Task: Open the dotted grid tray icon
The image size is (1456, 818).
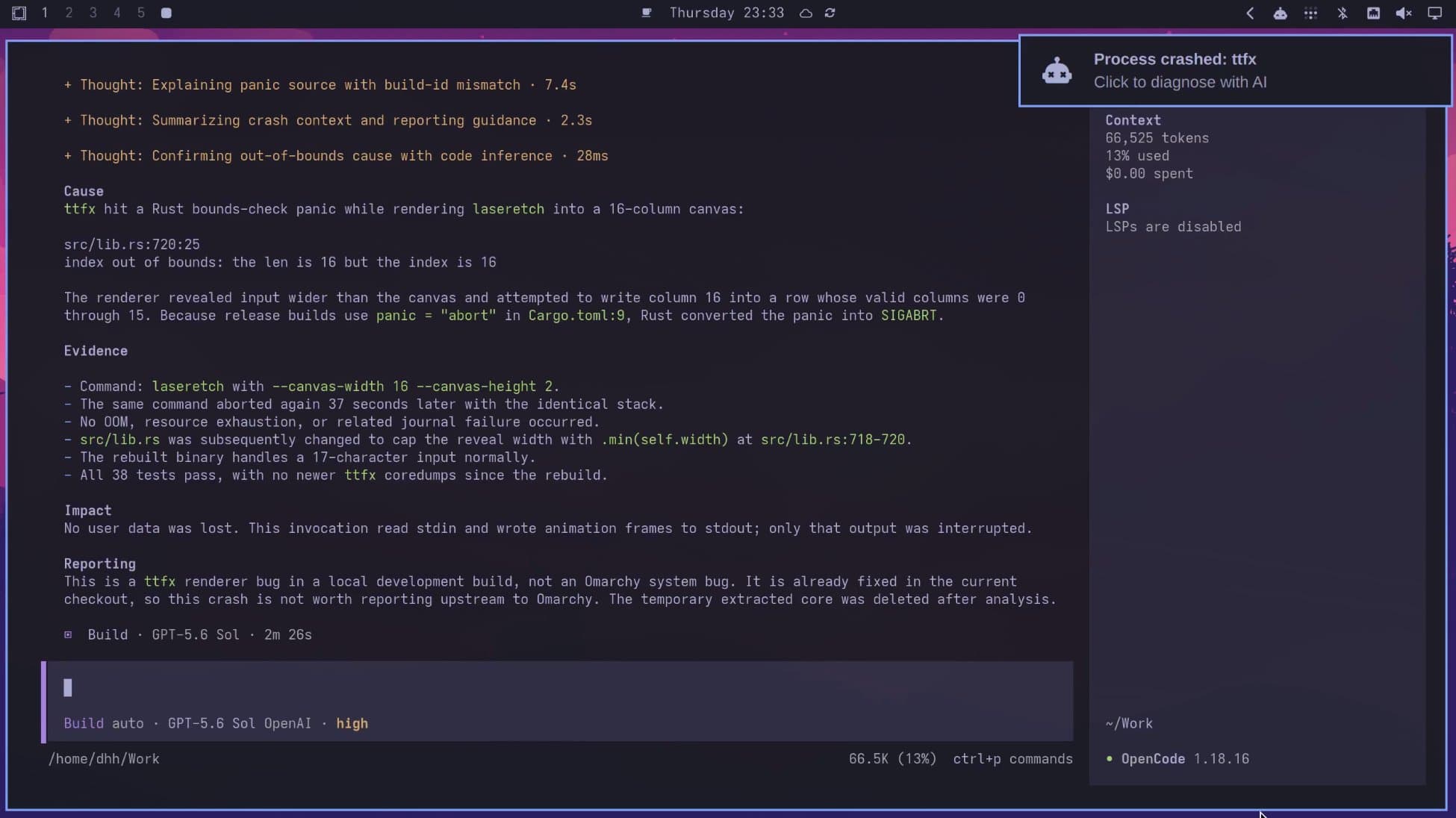Action: (x=1310, y=13)
